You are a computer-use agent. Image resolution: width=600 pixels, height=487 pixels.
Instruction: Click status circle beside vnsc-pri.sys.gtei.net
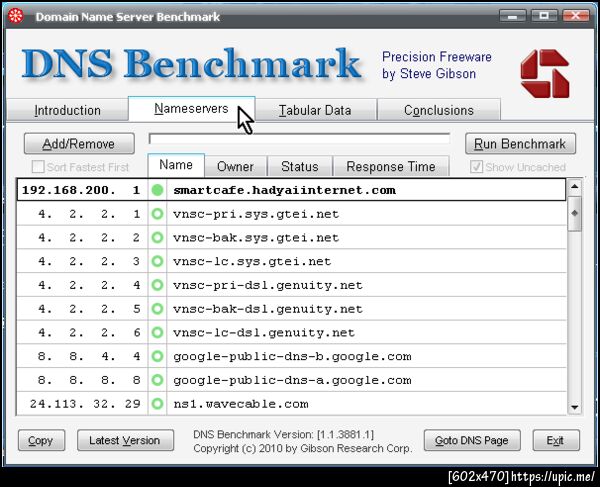click(x=157, y=214)
